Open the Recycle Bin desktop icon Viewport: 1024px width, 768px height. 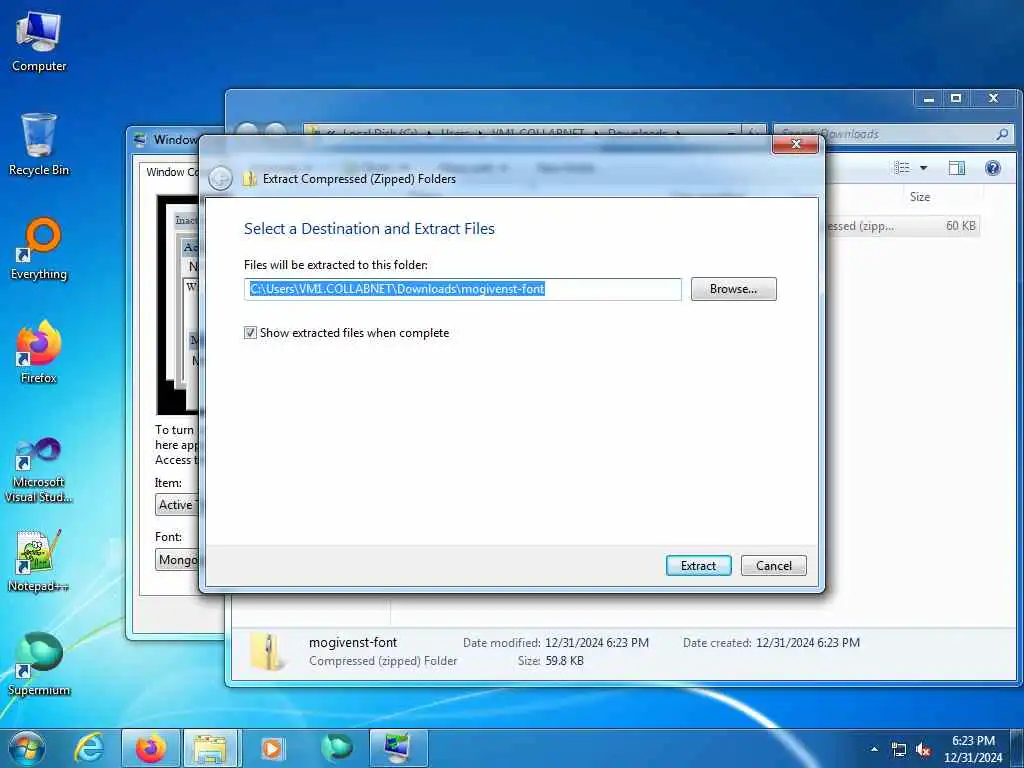click(x=39, y=145)
